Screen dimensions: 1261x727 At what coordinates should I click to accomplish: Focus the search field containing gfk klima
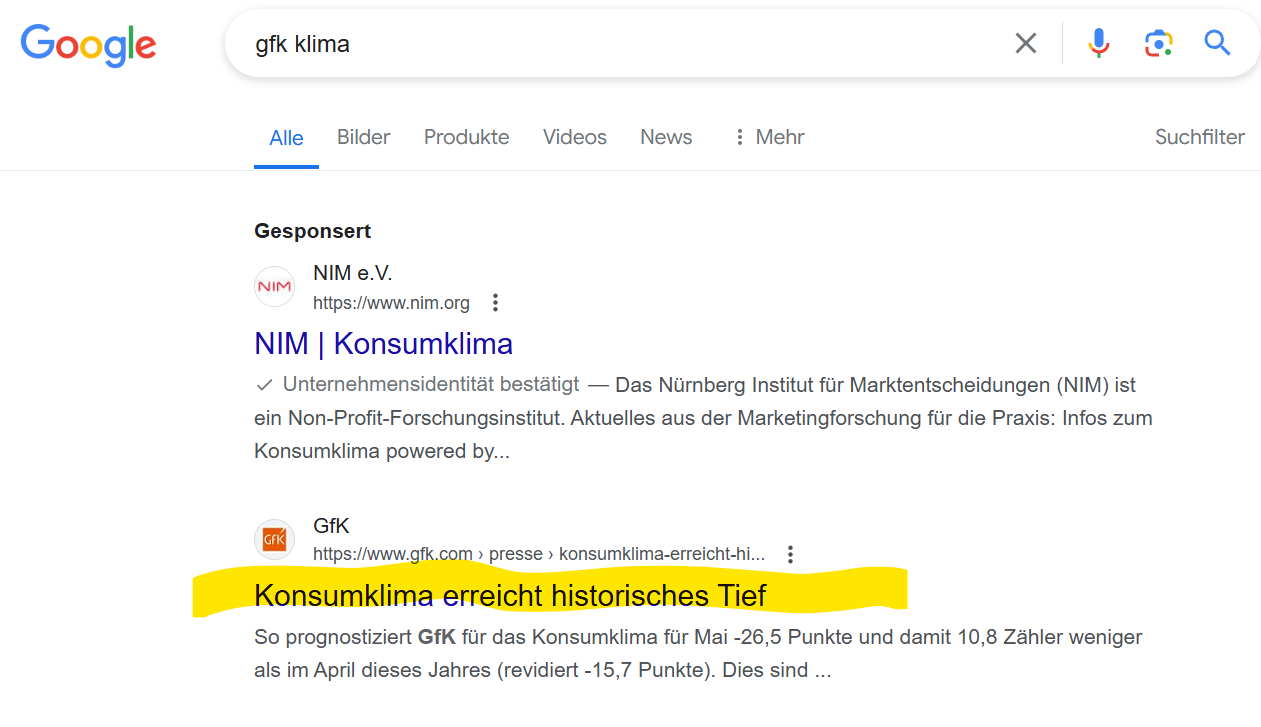point(620,44)
